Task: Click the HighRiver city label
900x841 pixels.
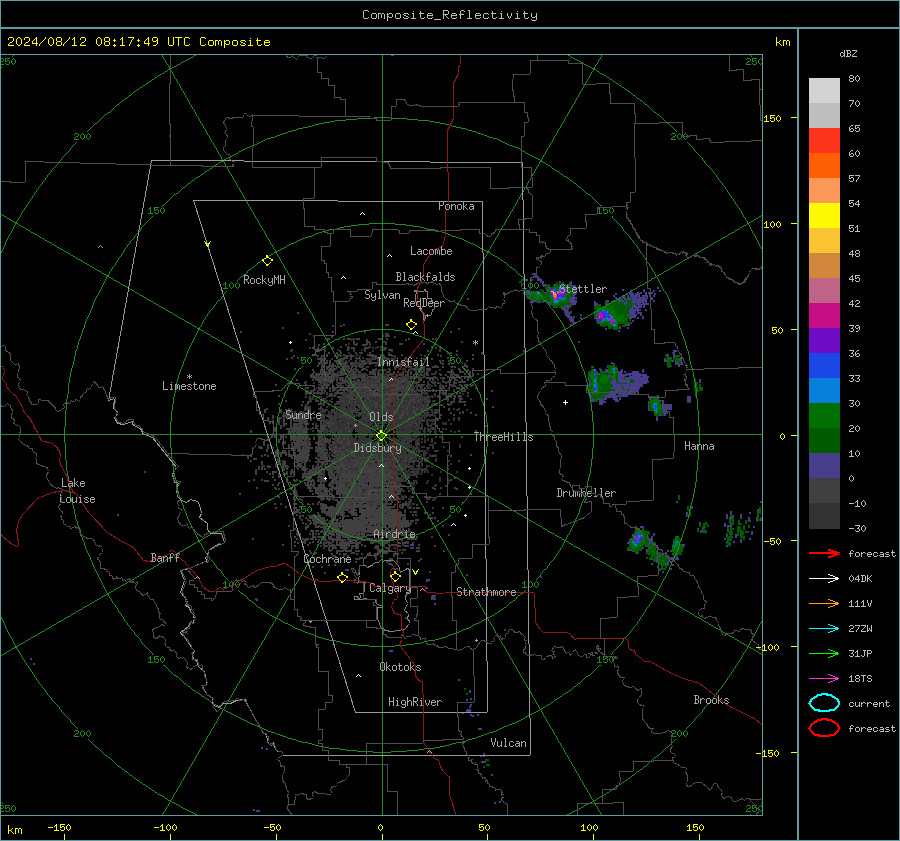Action: click(415, 702)
